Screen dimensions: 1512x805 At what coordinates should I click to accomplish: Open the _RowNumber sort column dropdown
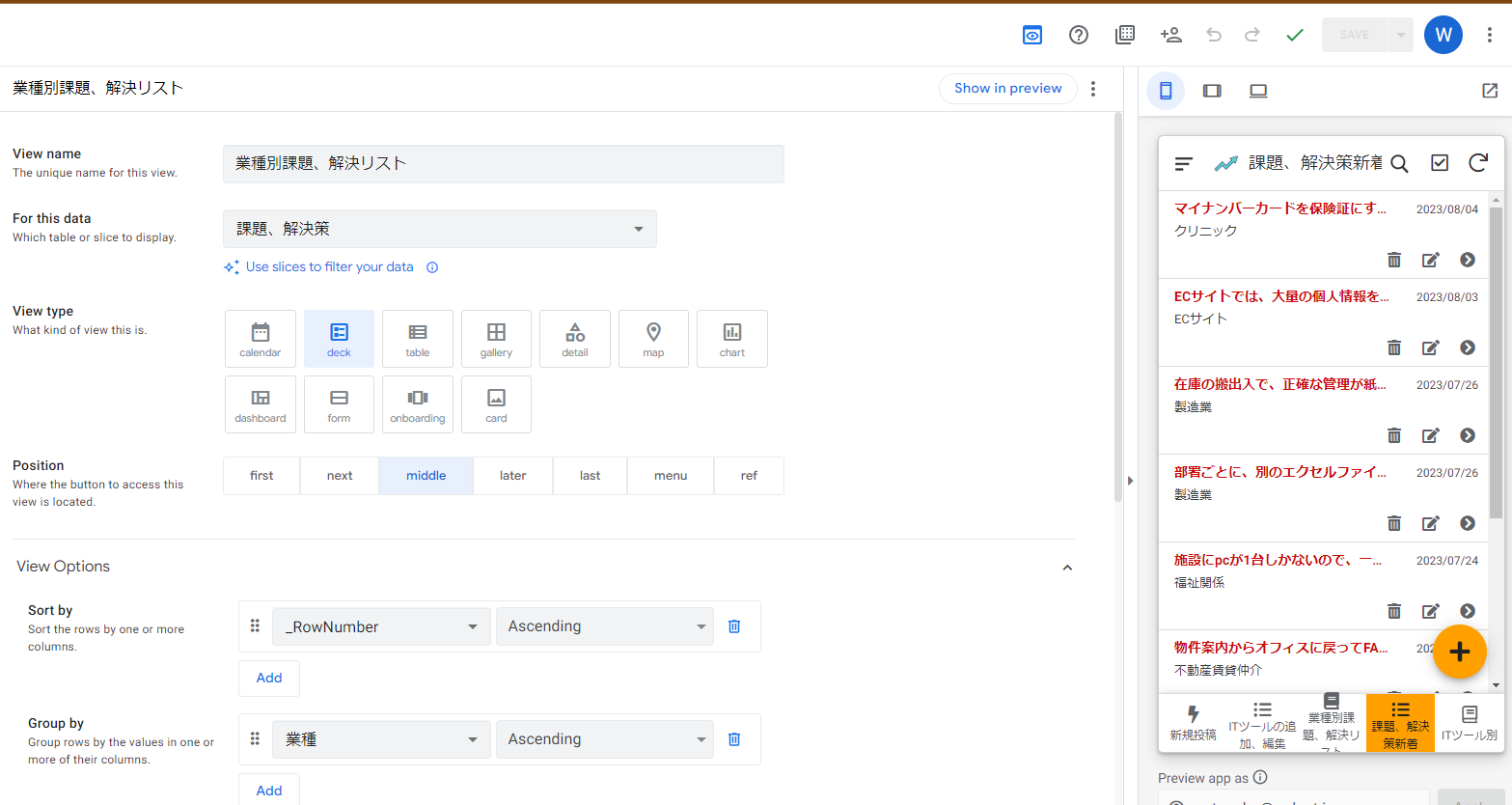(380, 625)
